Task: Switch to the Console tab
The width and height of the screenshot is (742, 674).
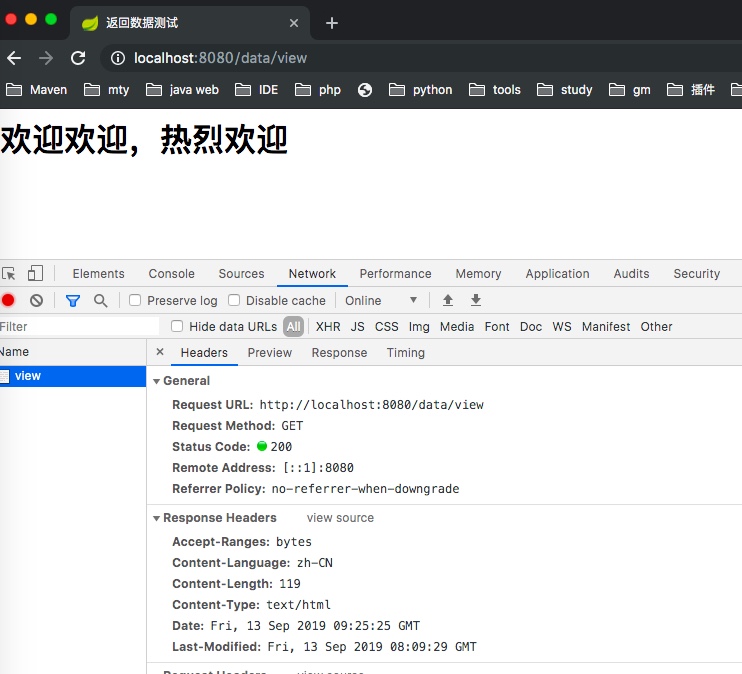Action: pyautogui.click(x=171, y=273)
